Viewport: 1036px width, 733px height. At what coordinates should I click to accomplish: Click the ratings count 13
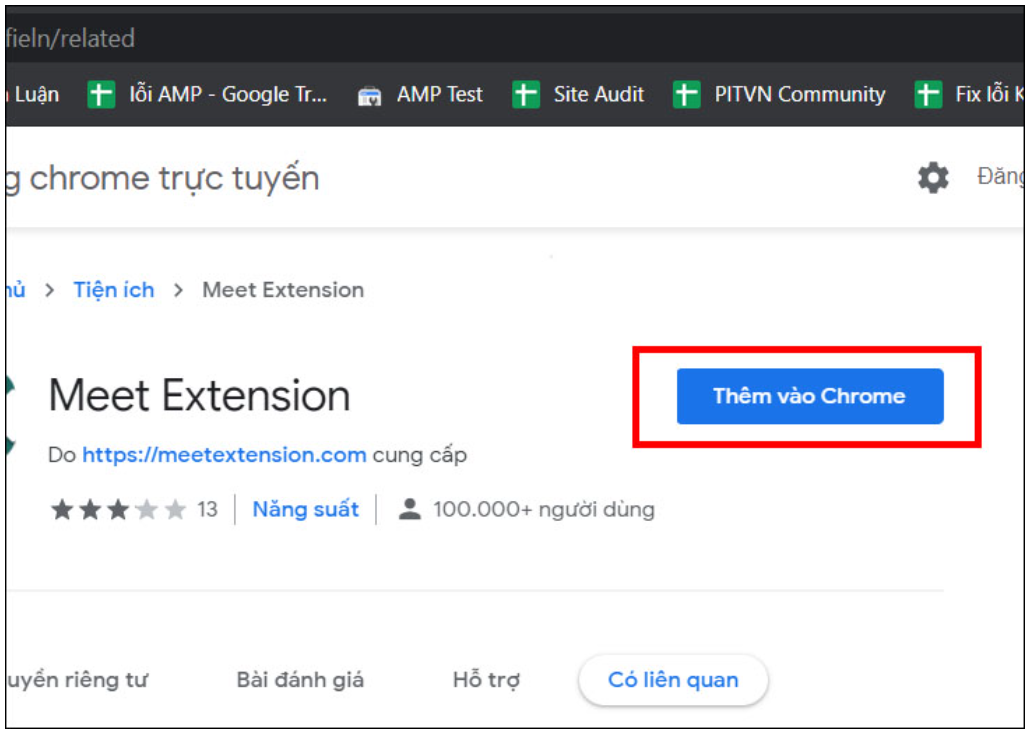tap(207, 510)
